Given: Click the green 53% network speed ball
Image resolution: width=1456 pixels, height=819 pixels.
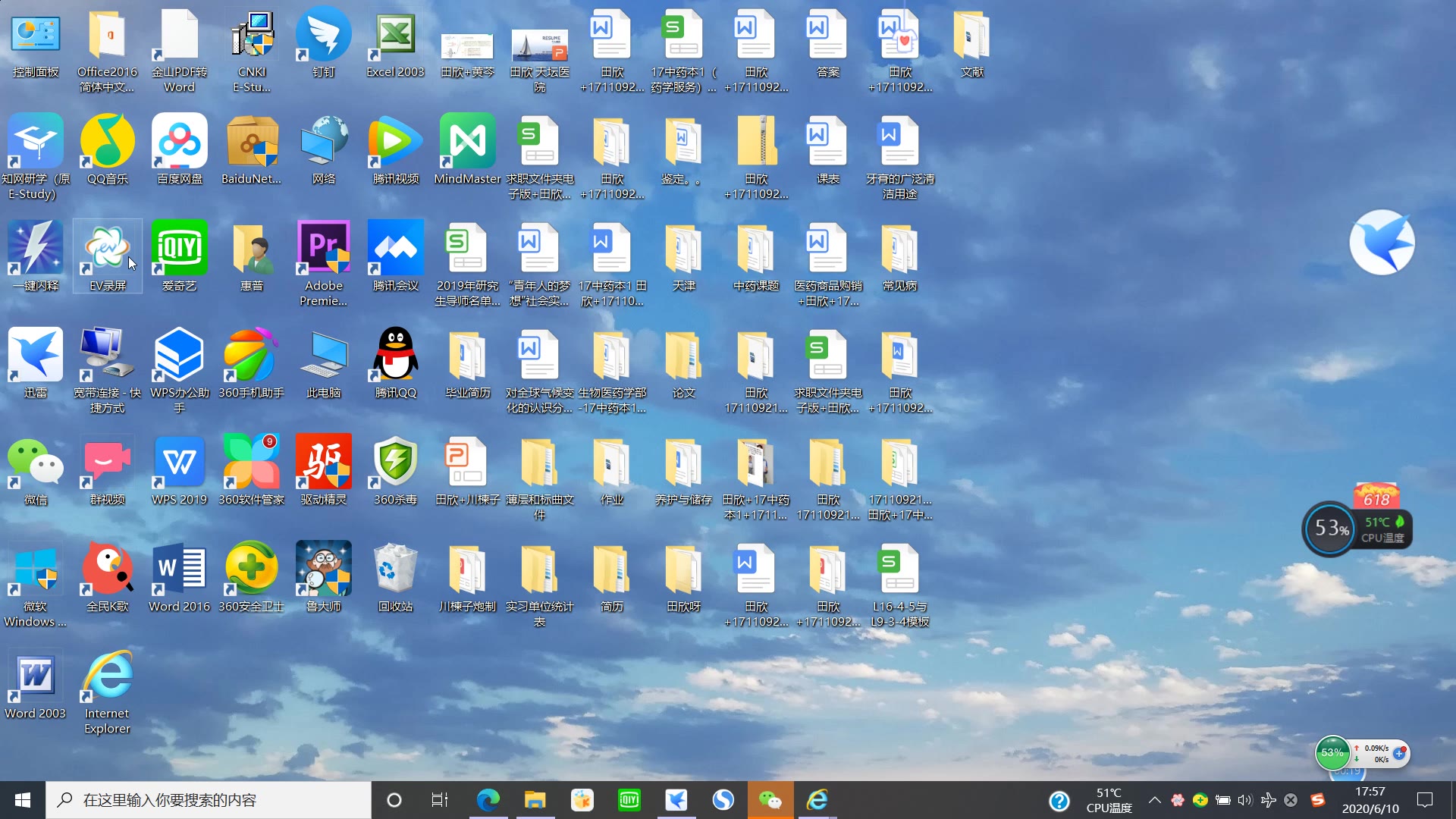Looking at the screenshot, I should click(1332, 753).
